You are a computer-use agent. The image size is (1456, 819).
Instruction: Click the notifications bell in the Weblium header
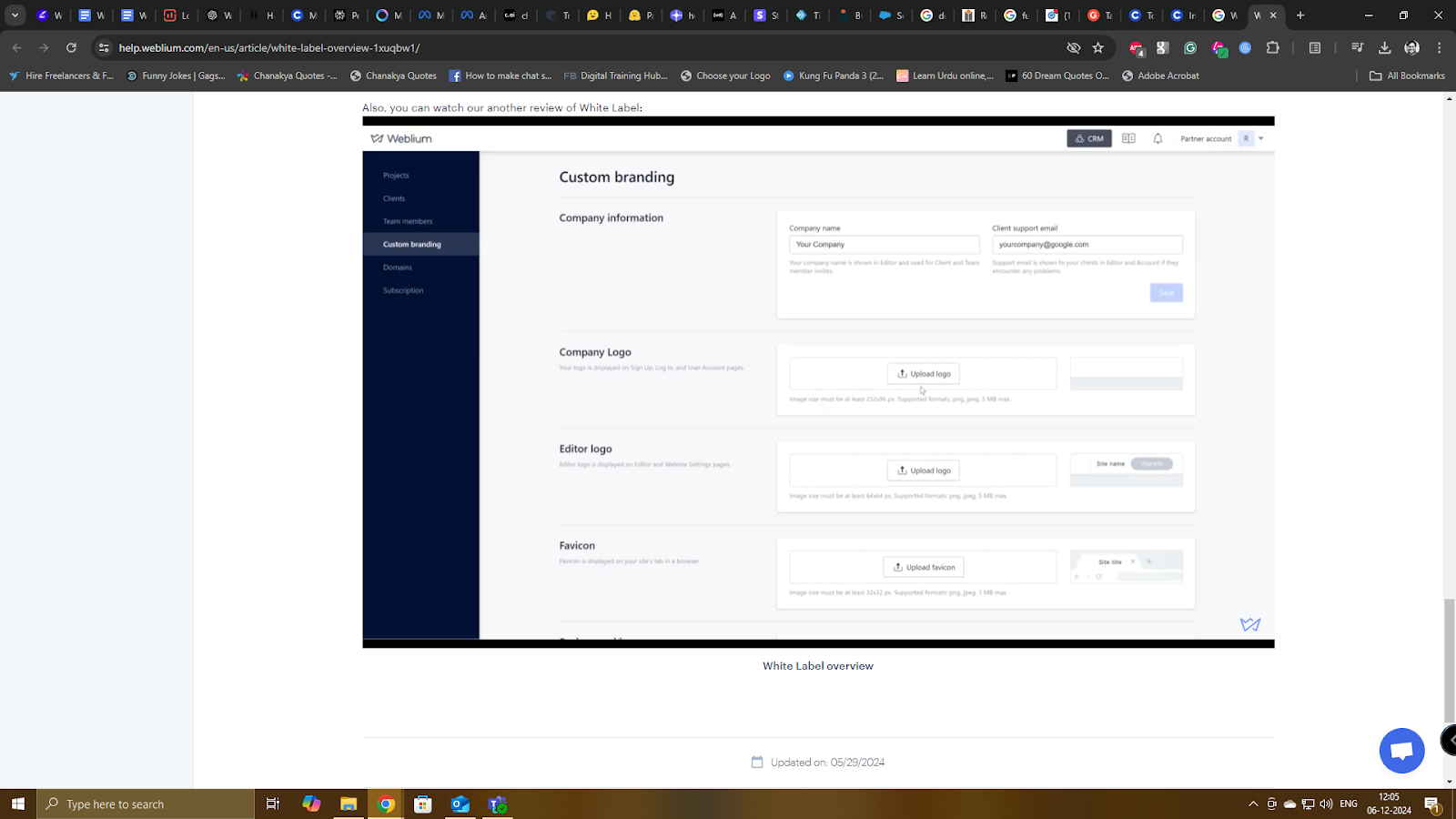coord(1158,138)
